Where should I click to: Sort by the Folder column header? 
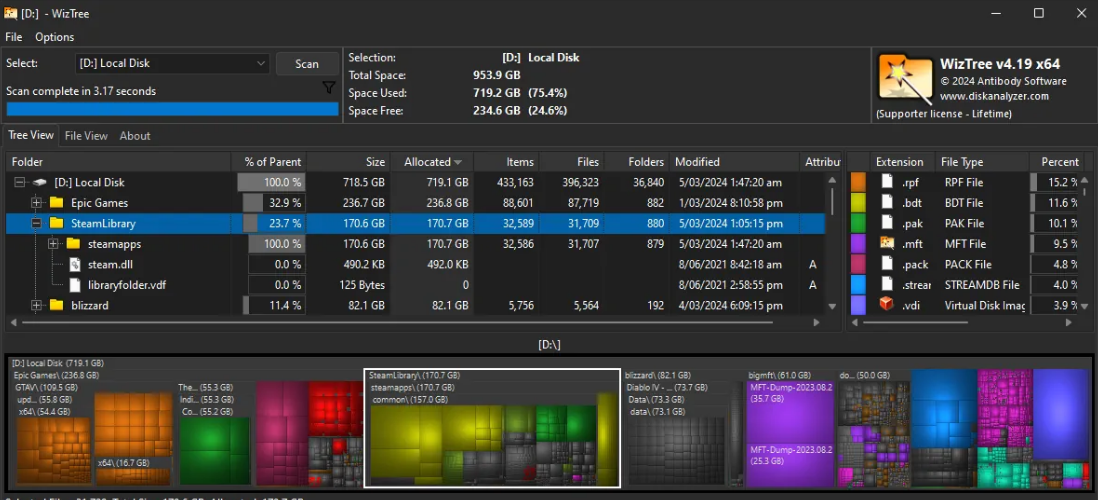[118, 162]
